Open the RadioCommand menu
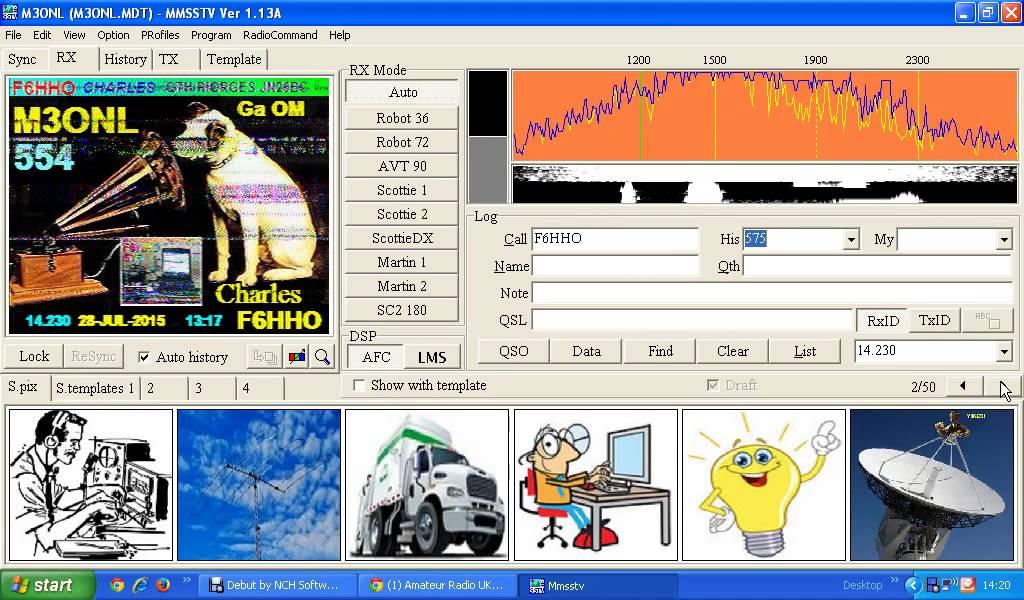This screenshot has width=1024, height=600. click(x=280, y=35)
